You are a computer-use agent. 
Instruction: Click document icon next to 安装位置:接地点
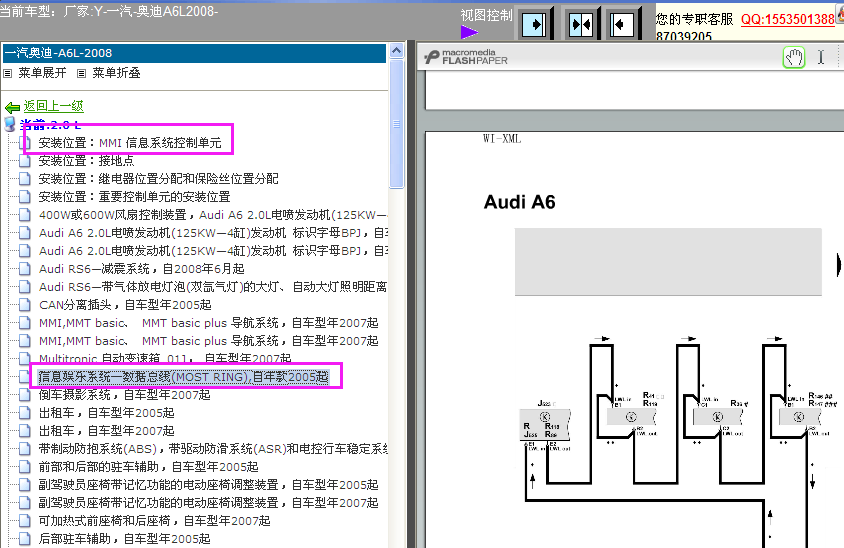click(25, 161)
